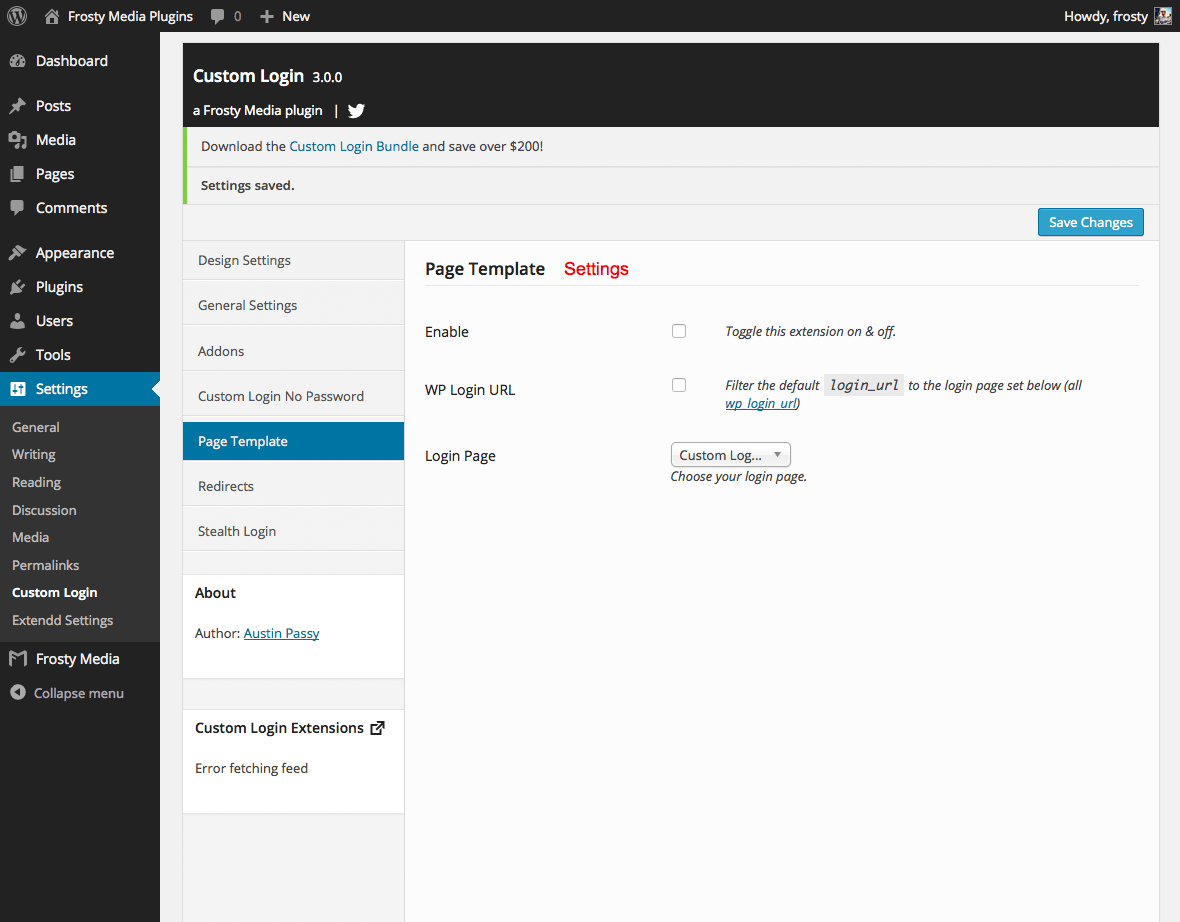Click the Appearance paintbrush icon
The width and height of the screenshot is (1180, 922).
tap(17, 253)
